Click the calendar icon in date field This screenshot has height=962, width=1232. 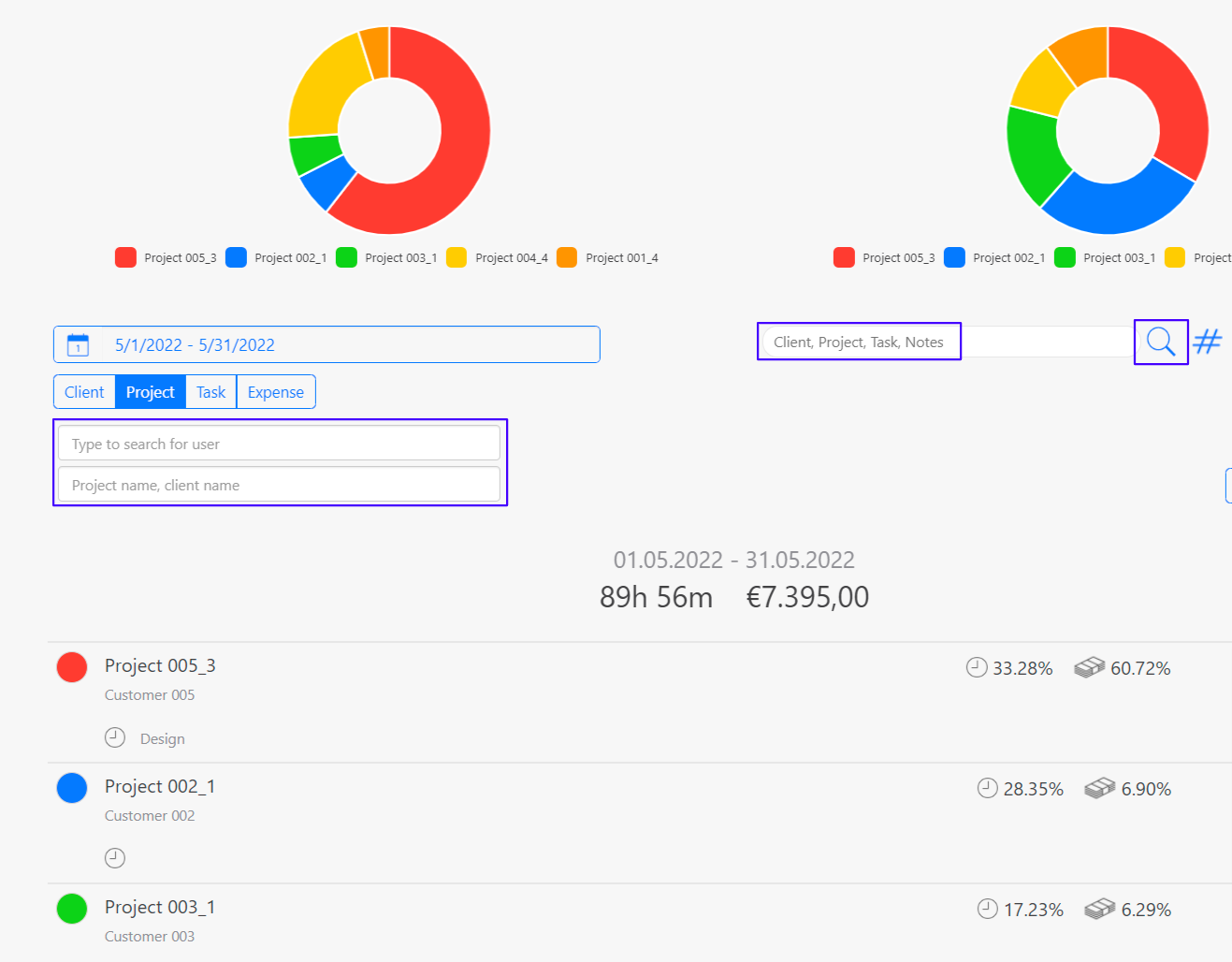point(78,345)
